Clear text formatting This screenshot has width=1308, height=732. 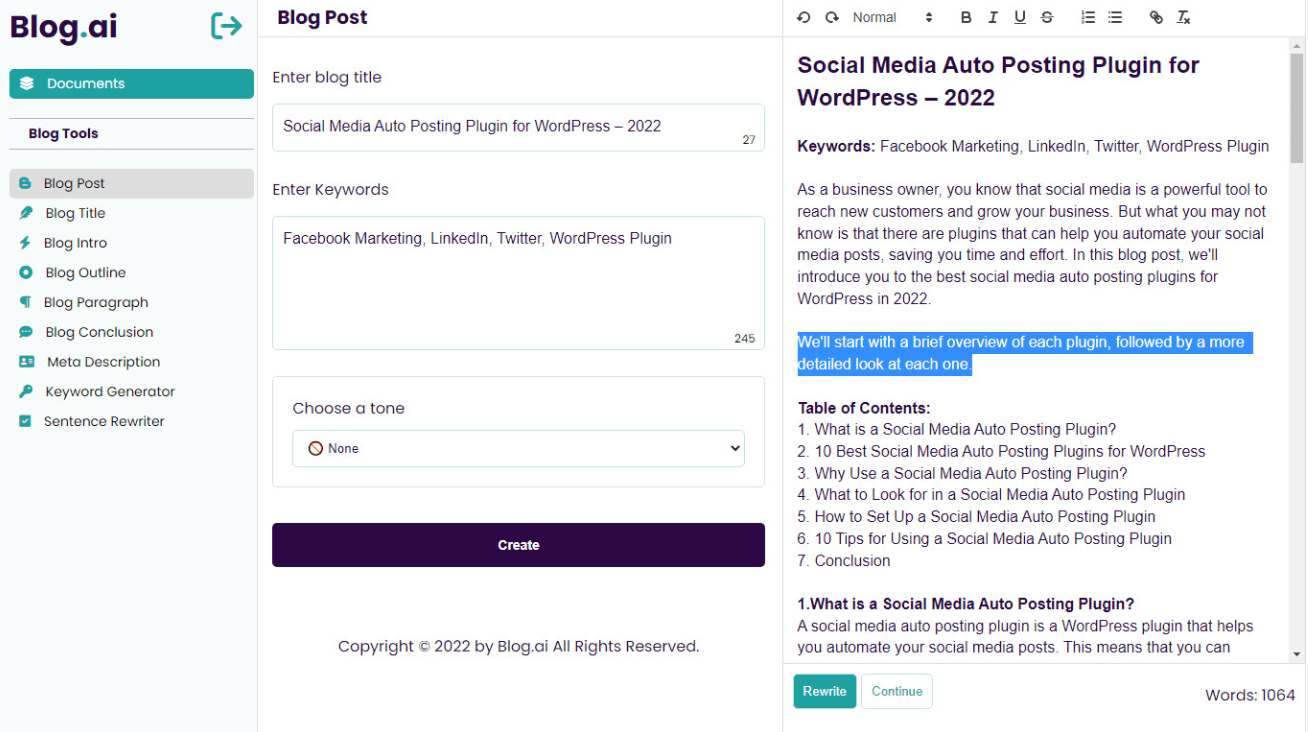click(x=1183, y=17)
